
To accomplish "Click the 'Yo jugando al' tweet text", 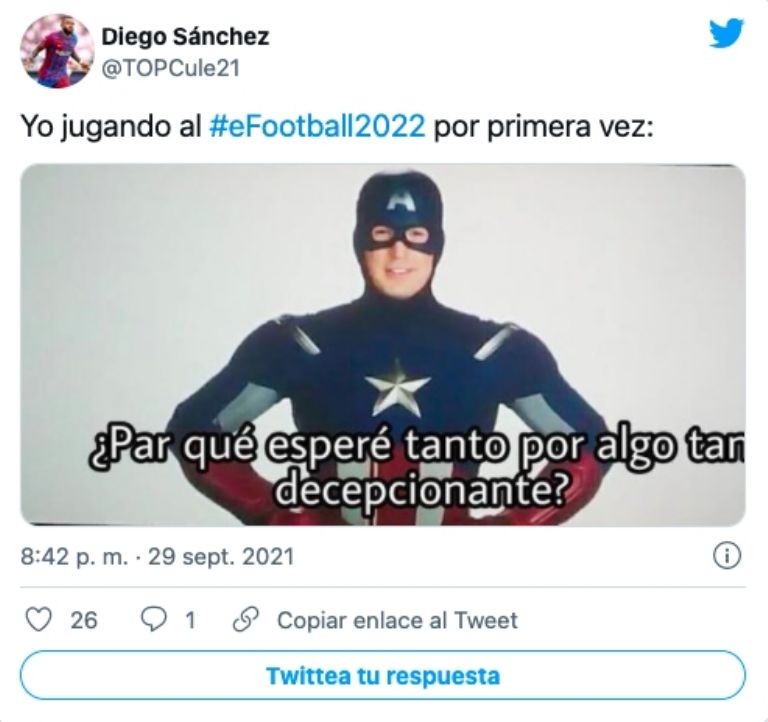I will click(112, 127).
